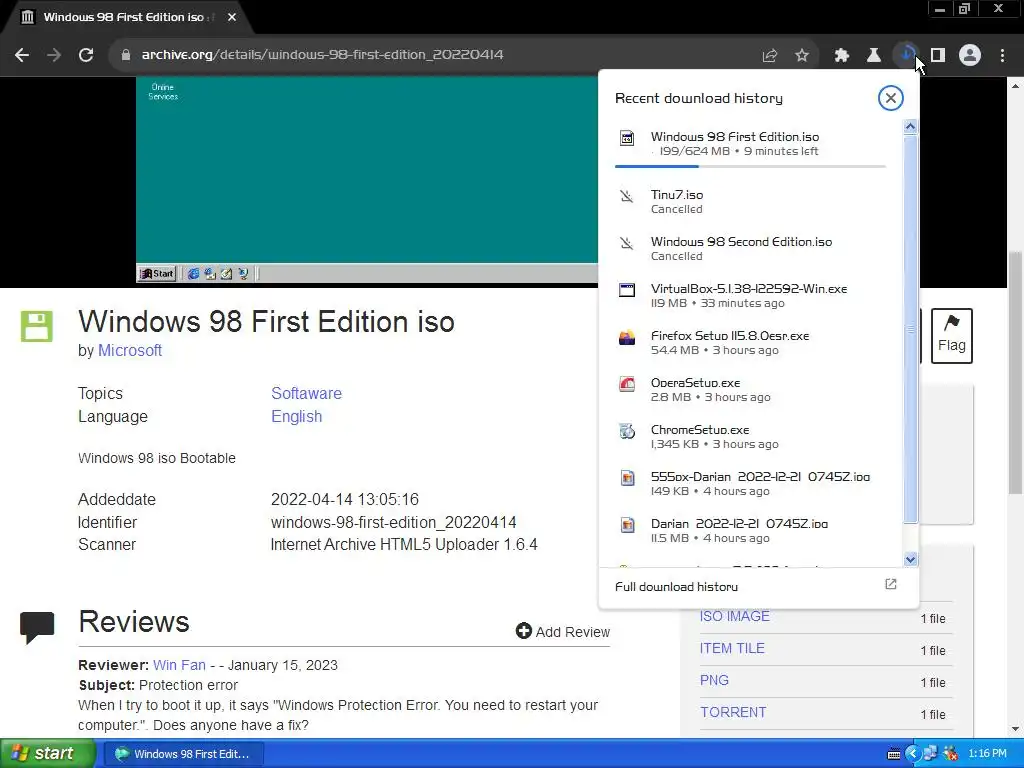Viewport: 1024px width, 768px height.
Task: Click up arrow in download list scrollbar
Action: tap(910, 127)
